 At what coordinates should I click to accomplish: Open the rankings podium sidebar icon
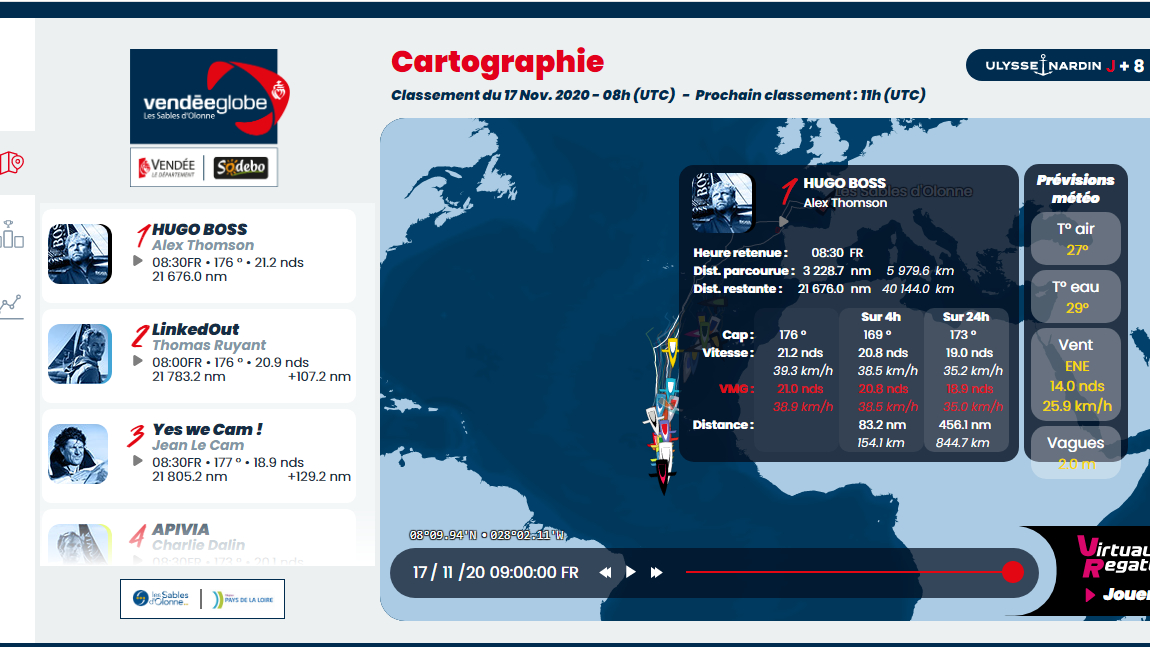[x=12, y=234]
